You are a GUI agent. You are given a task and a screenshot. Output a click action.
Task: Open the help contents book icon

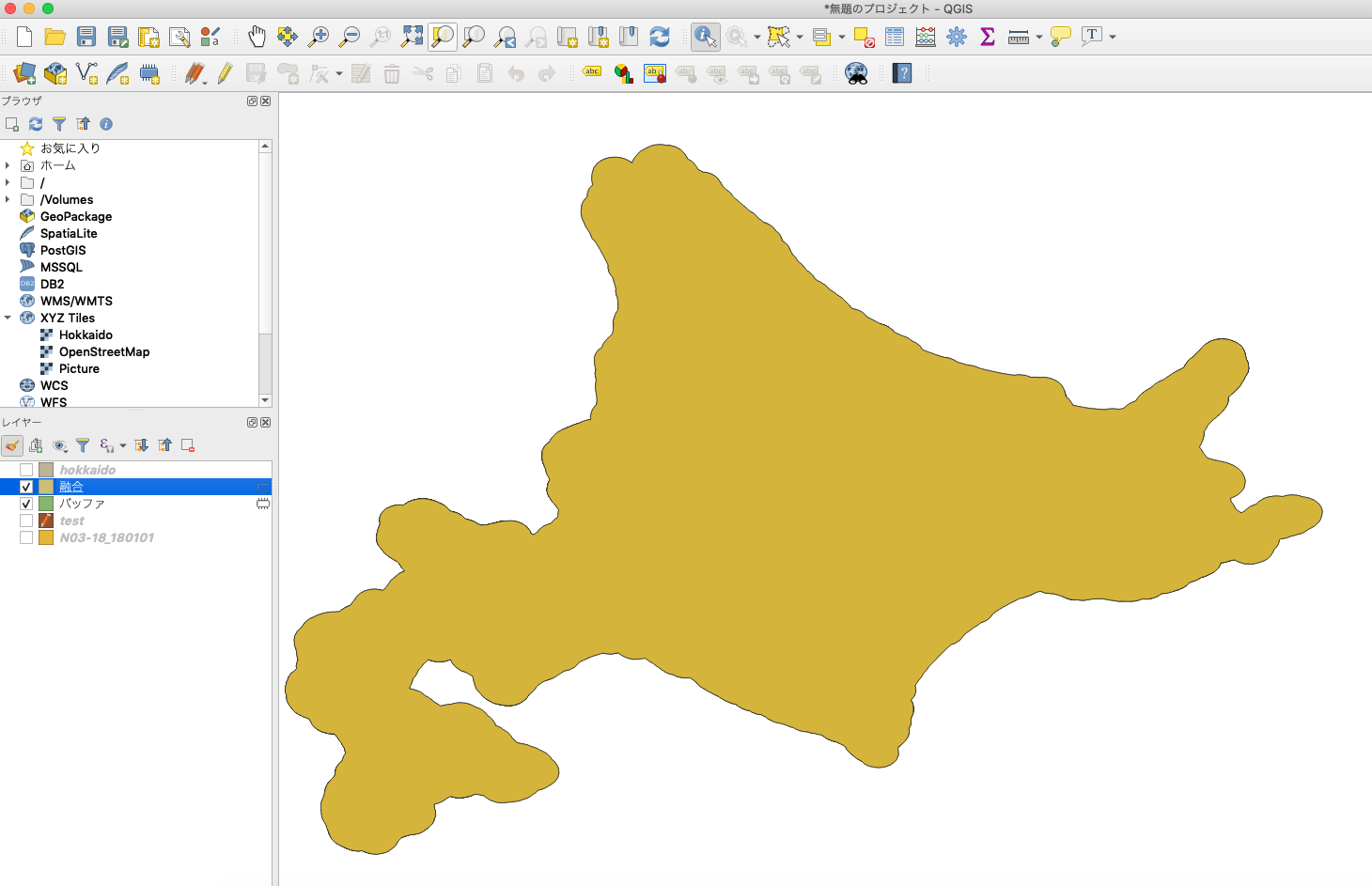coord(902,73)
